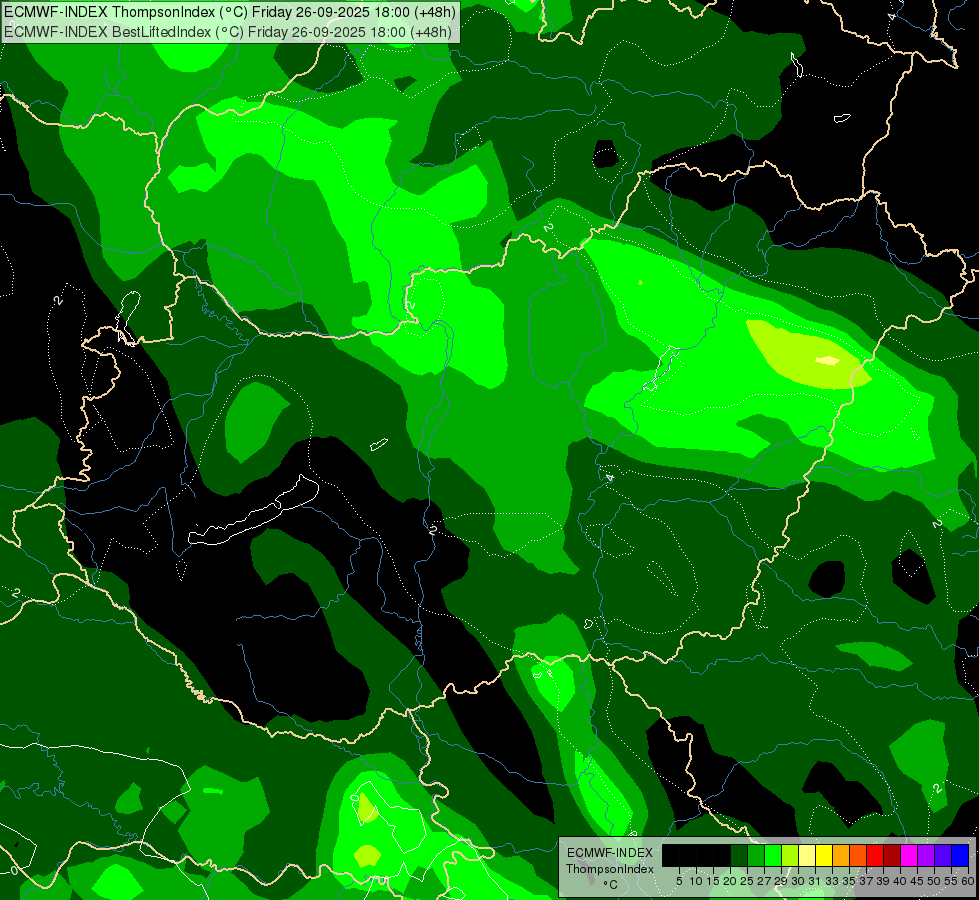
Task: Click the legend tick value 20
Action: pos(730,881)
